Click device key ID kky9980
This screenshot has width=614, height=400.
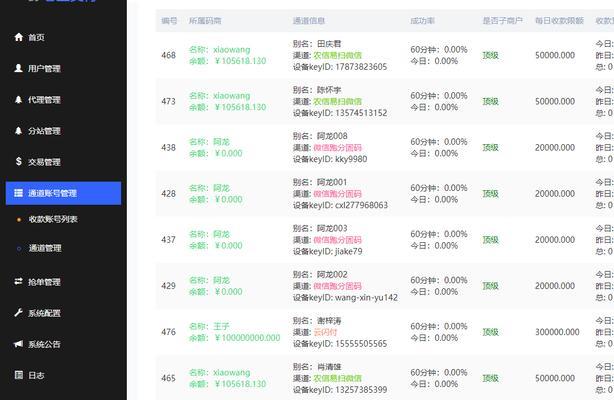tap(351, 159)
